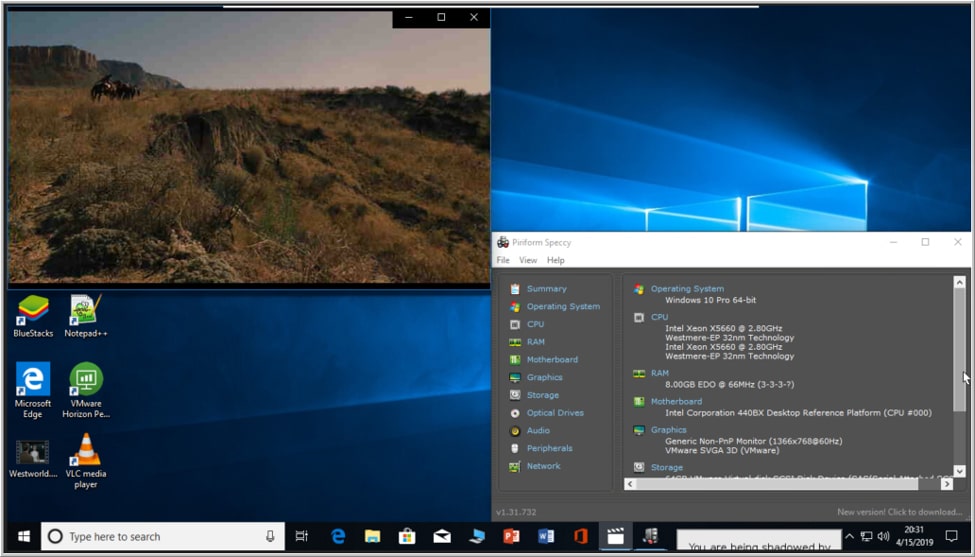This screenshot has width=975, height=557.
Task: Click the Cortana microphone icon
Action: click(x=270, y=536)
